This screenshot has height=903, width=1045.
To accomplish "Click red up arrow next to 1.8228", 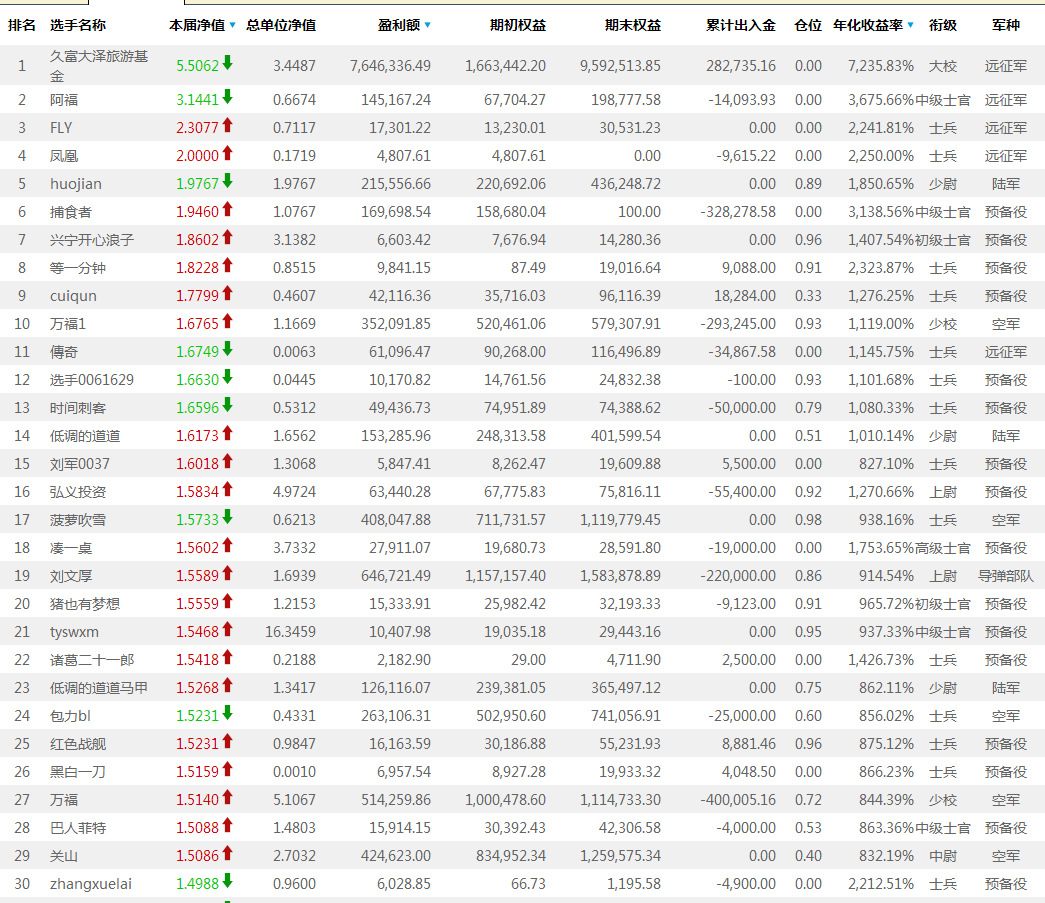I will click(x=227, y=265).
